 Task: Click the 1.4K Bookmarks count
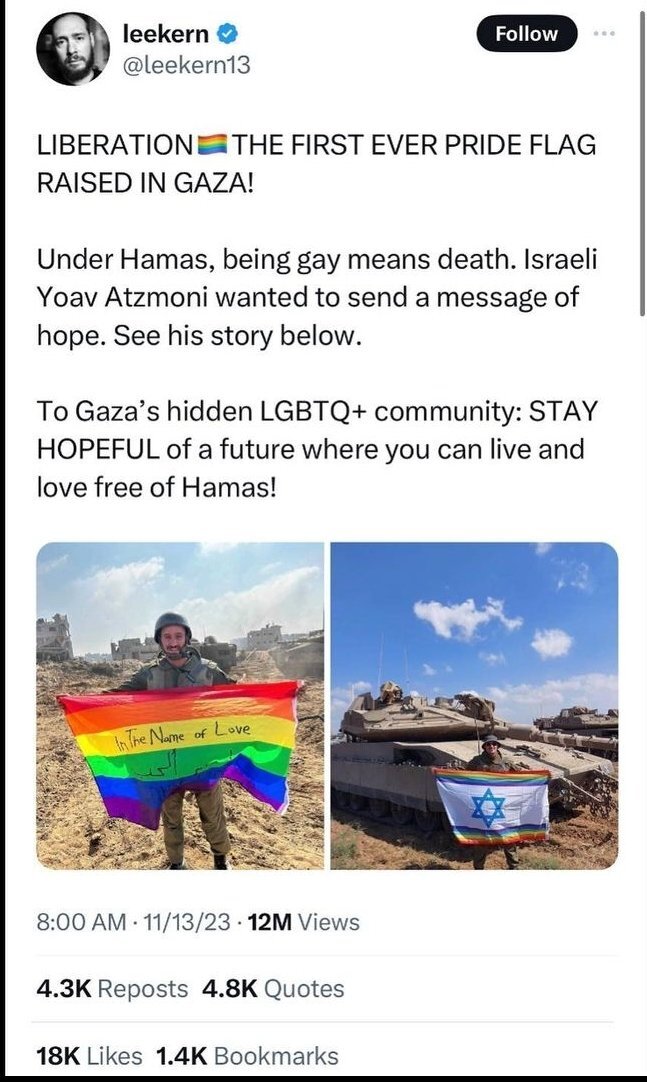247,1055
